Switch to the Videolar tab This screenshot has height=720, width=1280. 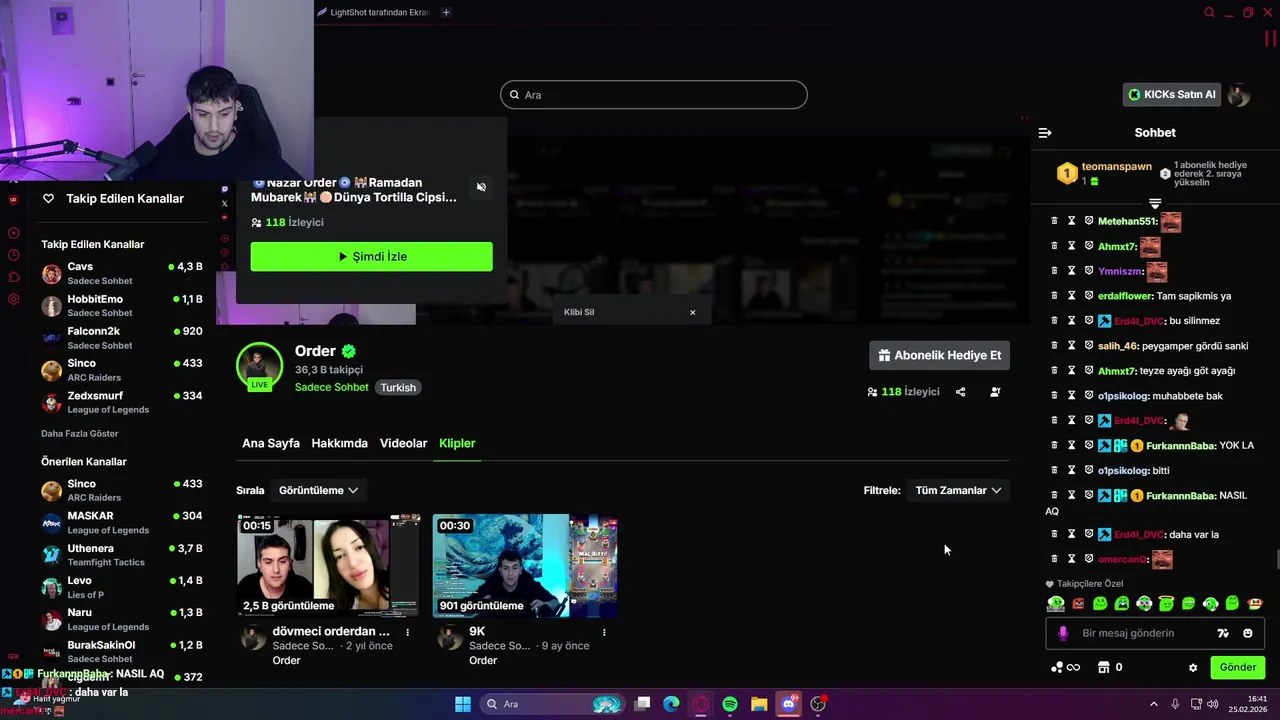(403, 443)
